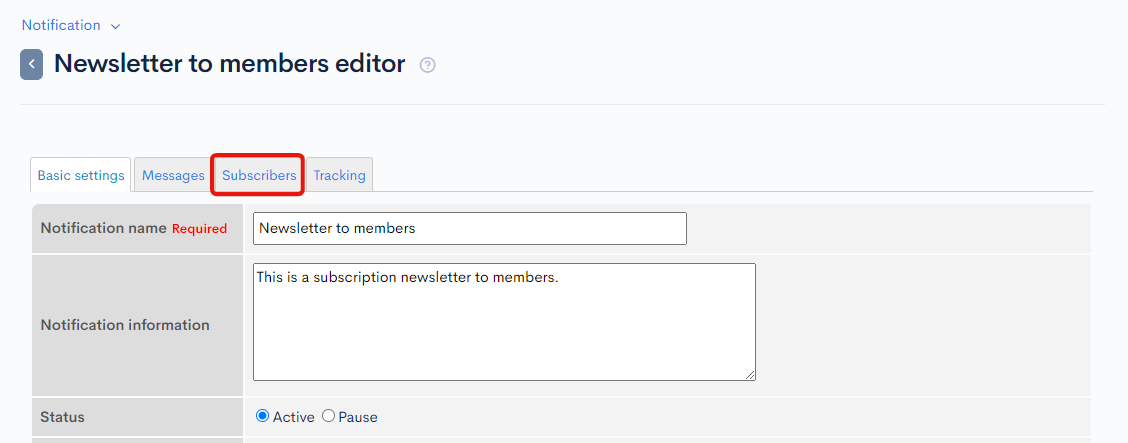Viewport: 1128px width, 443px height.
Task: Click the Newsletter to members editor heading
Action: 229,63
